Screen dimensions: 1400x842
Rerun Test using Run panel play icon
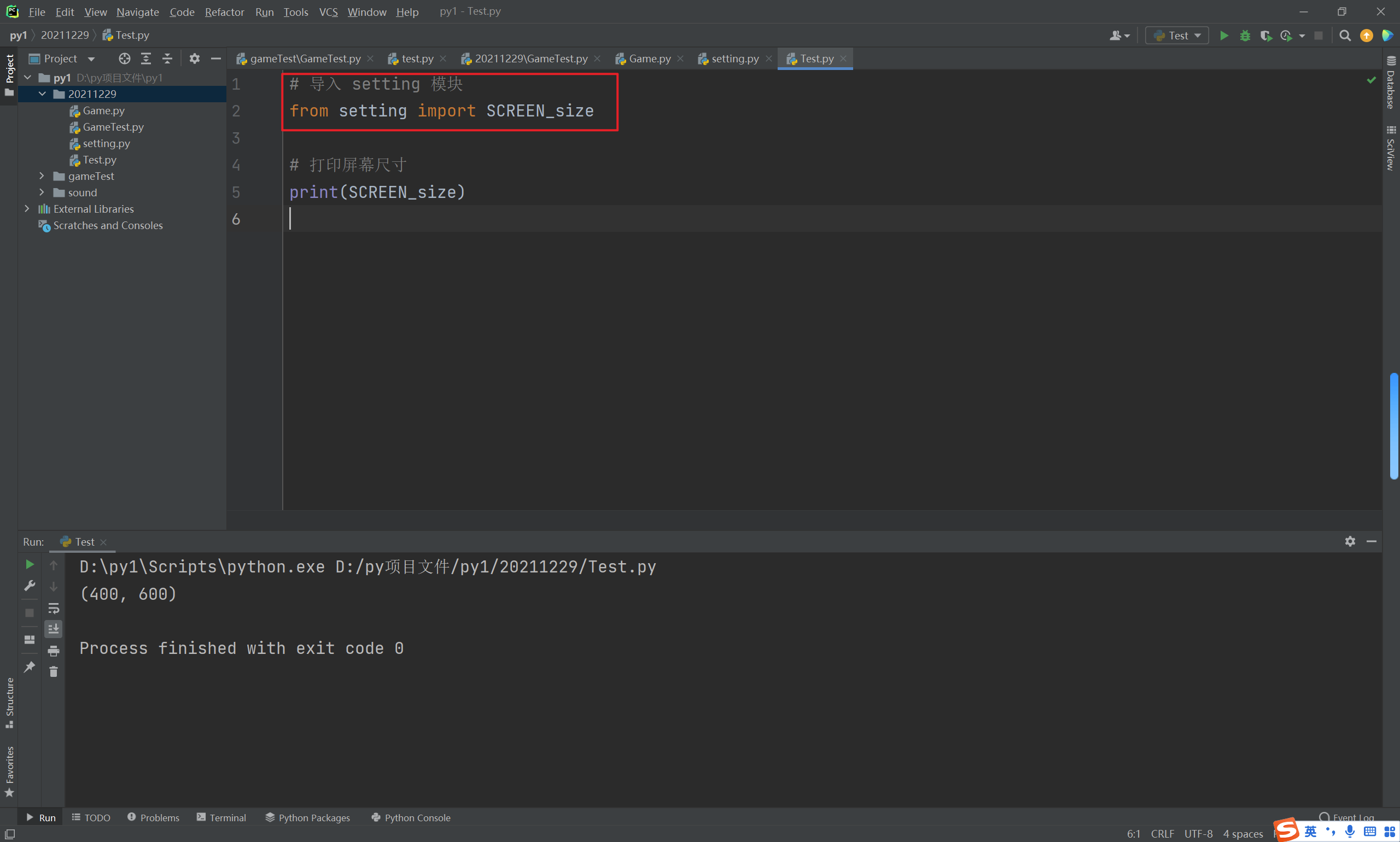tap(30, 565)
